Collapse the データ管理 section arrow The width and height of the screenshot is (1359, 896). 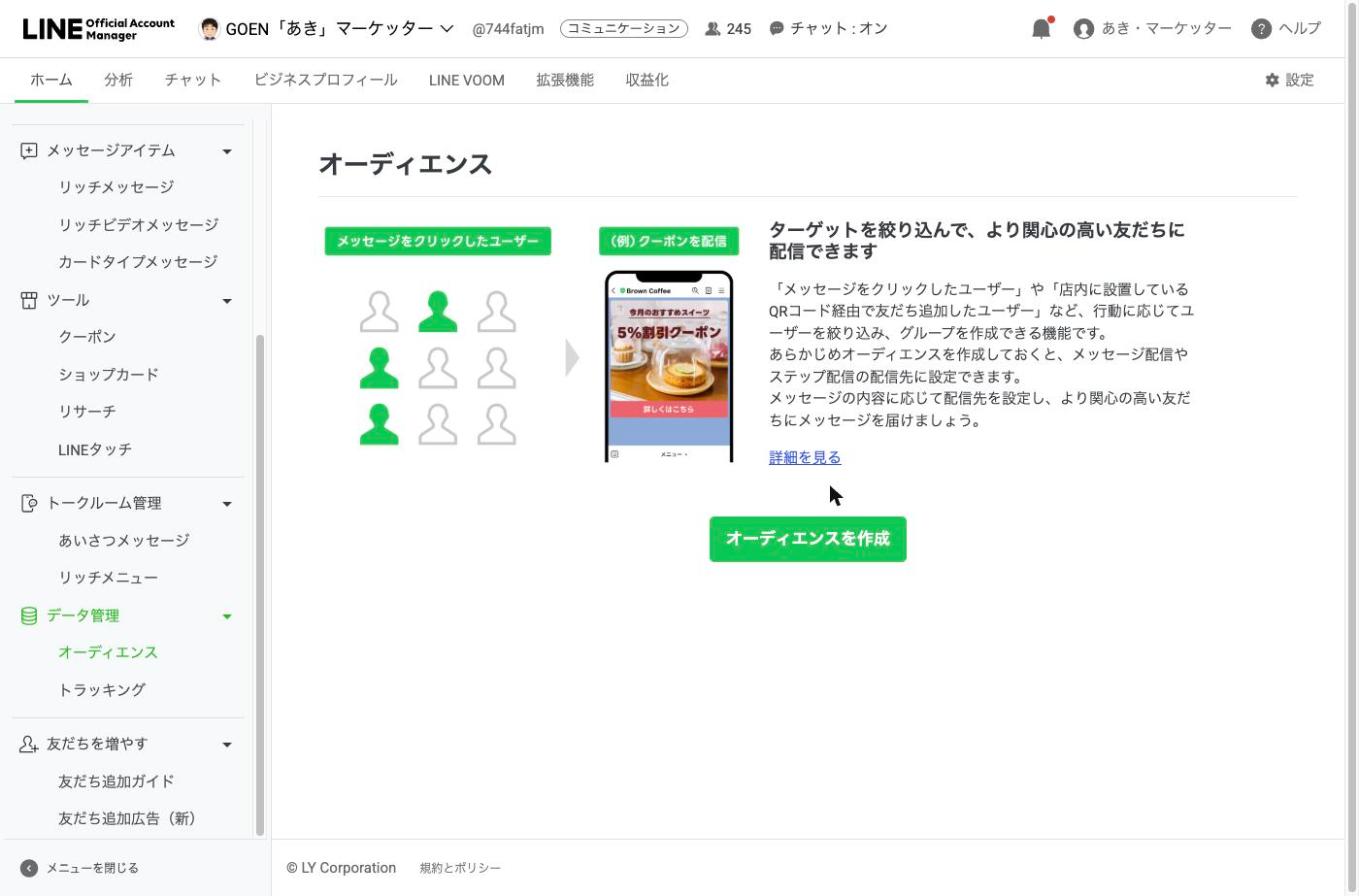[x=227, y=616]
